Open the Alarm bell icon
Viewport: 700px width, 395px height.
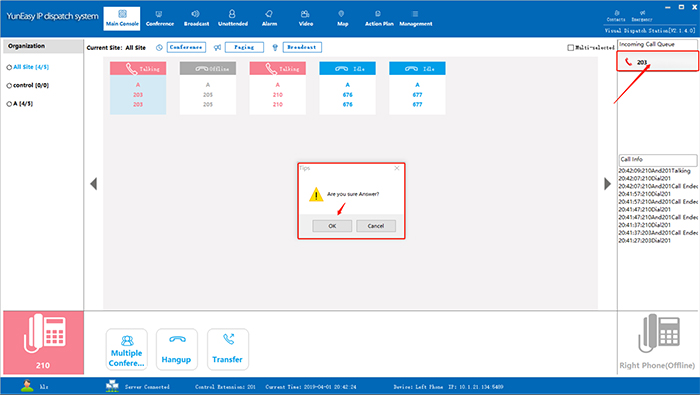[x=269, y=14]
